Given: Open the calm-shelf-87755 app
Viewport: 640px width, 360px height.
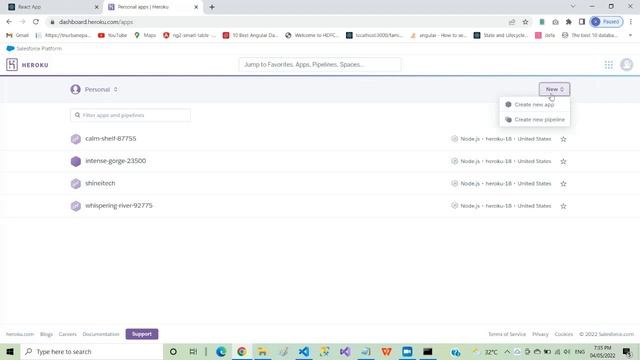Looking at the screenshot, I should click(x=111, y=138).
